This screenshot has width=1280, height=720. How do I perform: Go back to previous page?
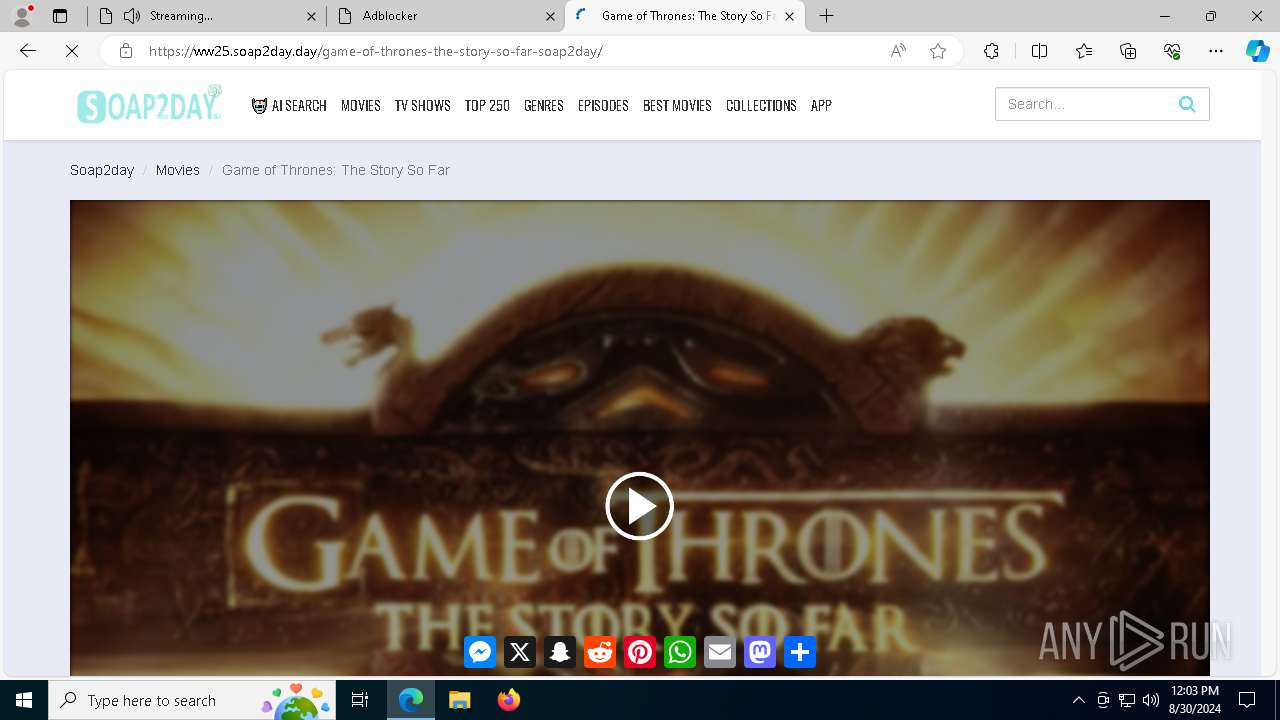pyautogui.click(x=28, y=51)
